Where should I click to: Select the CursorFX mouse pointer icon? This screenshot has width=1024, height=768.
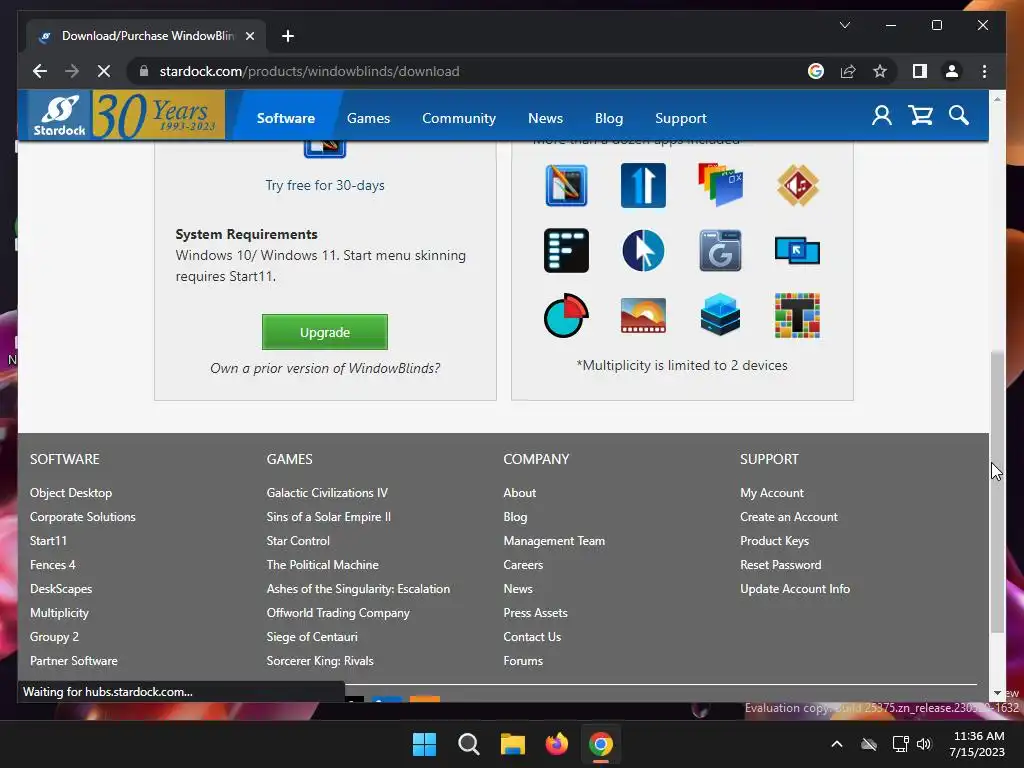[643, 250]
